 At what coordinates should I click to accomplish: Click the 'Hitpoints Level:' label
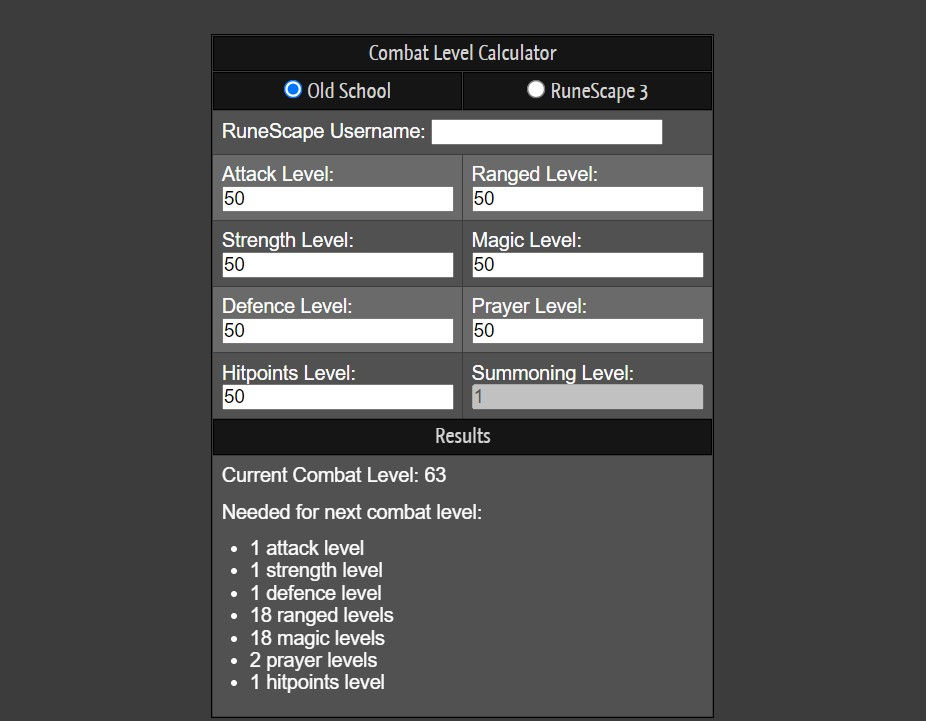[289, 373]
